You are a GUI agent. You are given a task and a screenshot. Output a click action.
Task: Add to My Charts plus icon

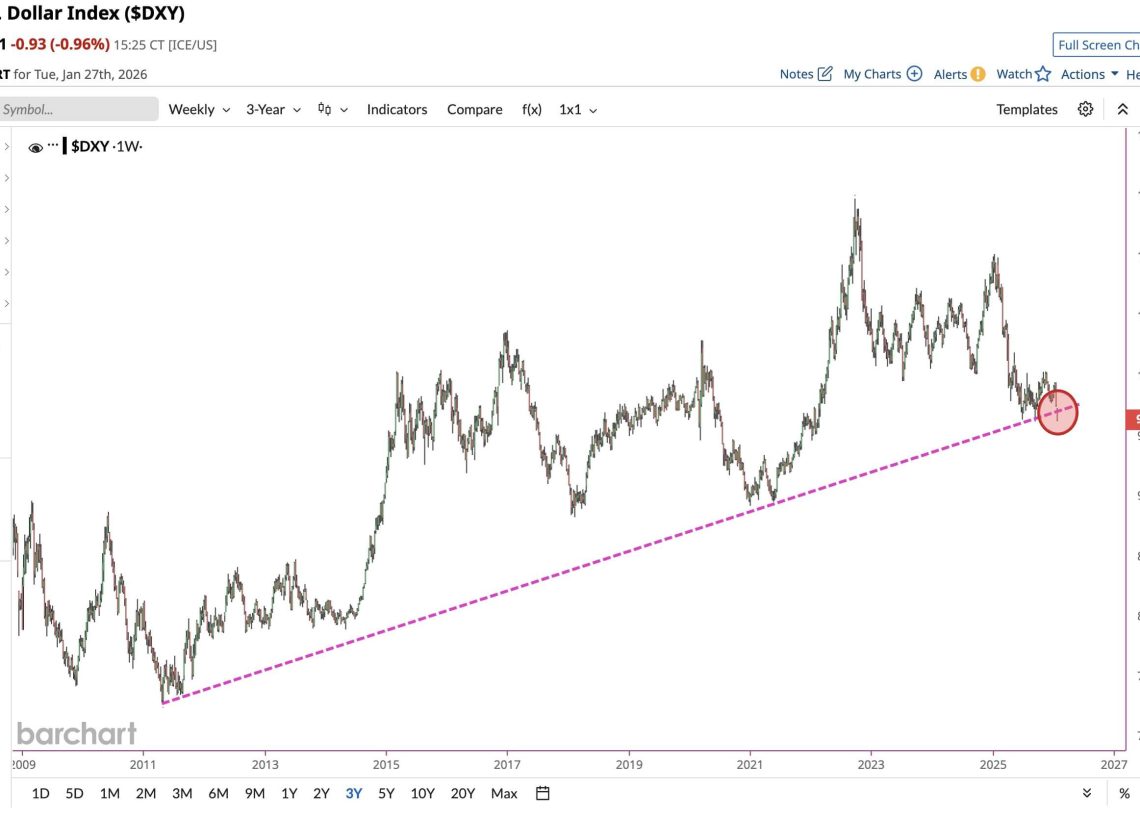(914, 74)
